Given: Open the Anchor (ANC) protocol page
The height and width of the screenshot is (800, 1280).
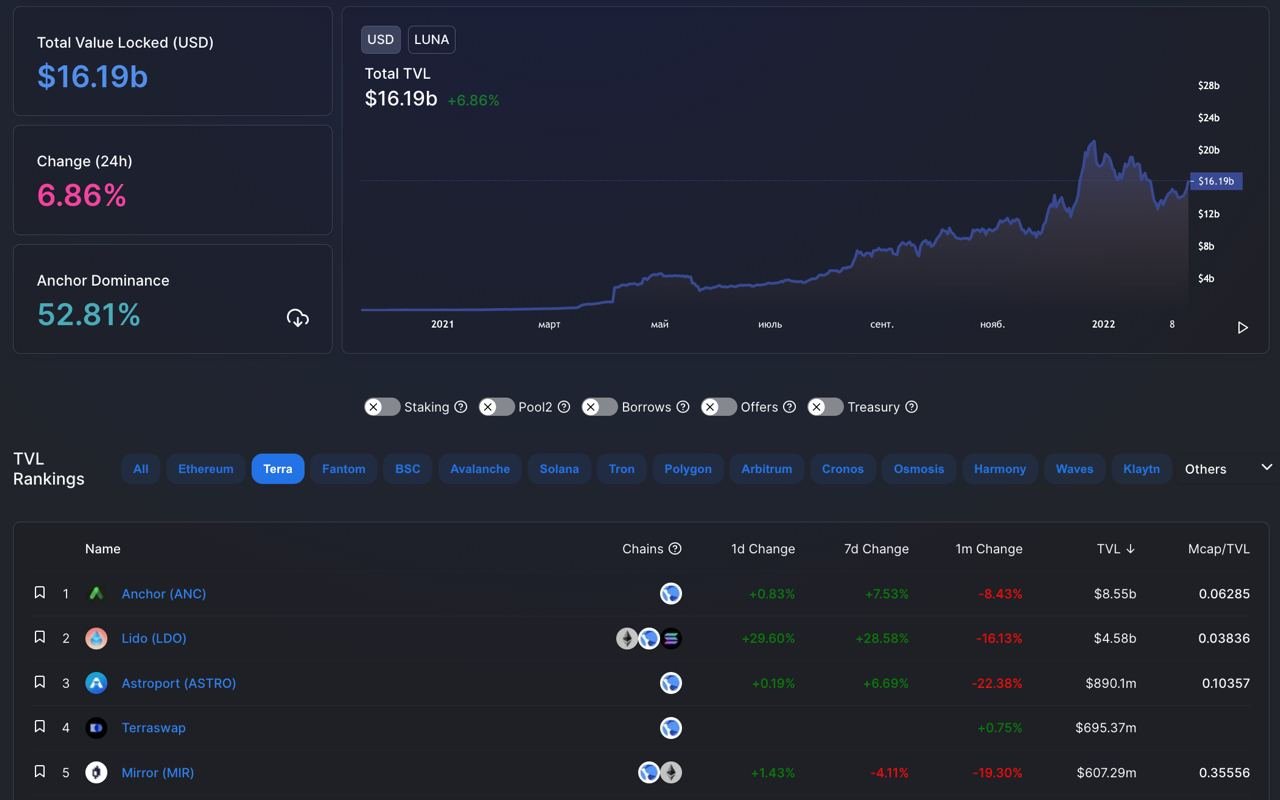Looking at the screenshot, I should (x=164, y=594).
